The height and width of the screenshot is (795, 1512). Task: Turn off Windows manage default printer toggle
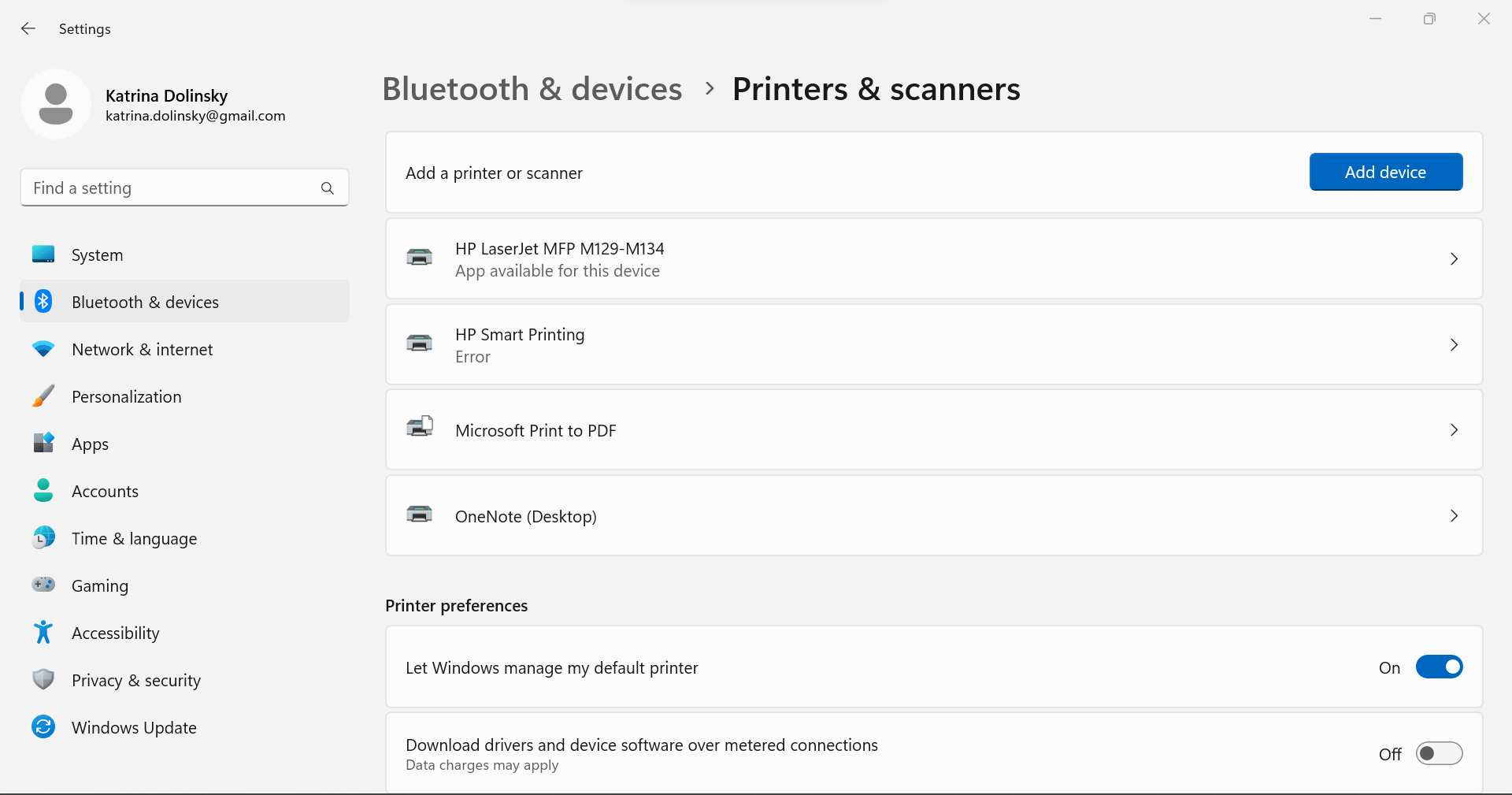pyautogui.click(x=1439, y=667)
